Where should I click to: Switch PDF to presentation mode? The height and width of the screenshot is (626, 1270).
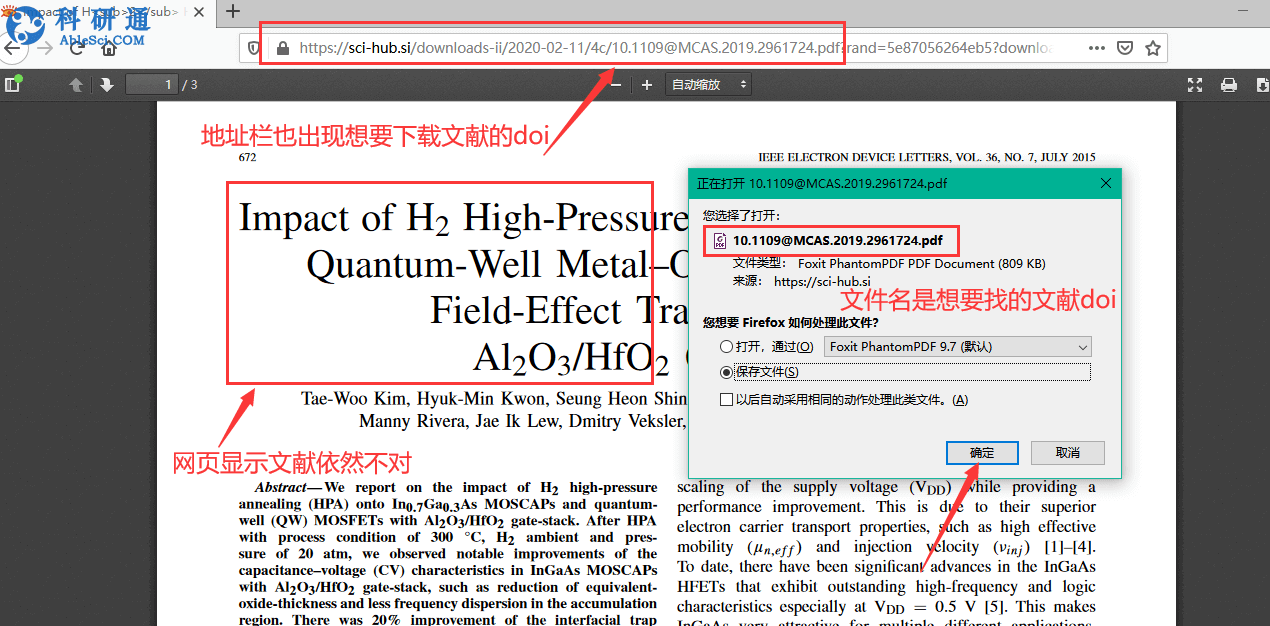(1195, 85)
